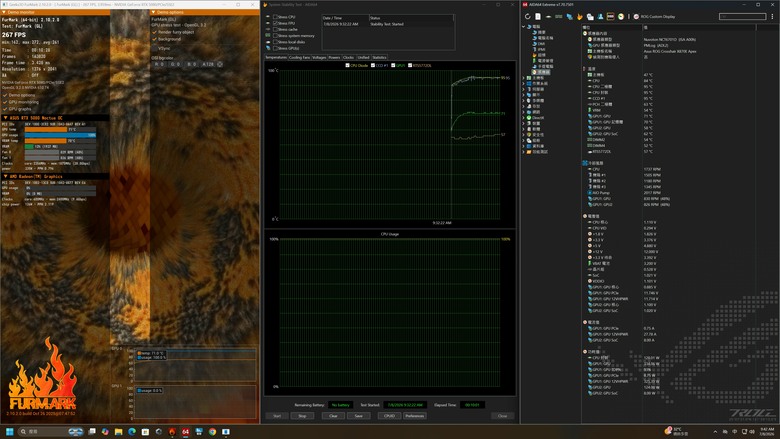The width and height of the screenshot is (780, 439).
Task: Expand the last Benchmark folder node in tree
Action: pyautogui.click(x=524, y=152)
